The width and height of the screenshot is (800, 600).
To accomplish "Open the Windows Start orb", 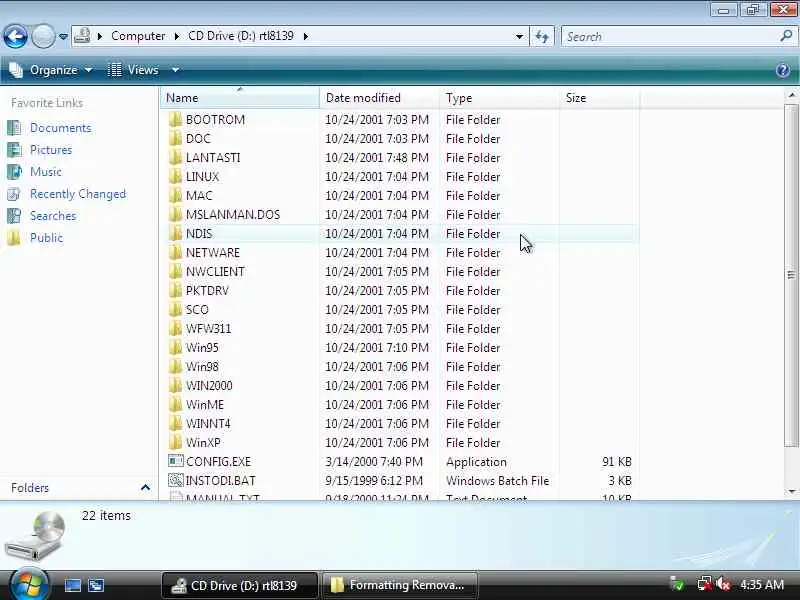I will coord(29,585).
